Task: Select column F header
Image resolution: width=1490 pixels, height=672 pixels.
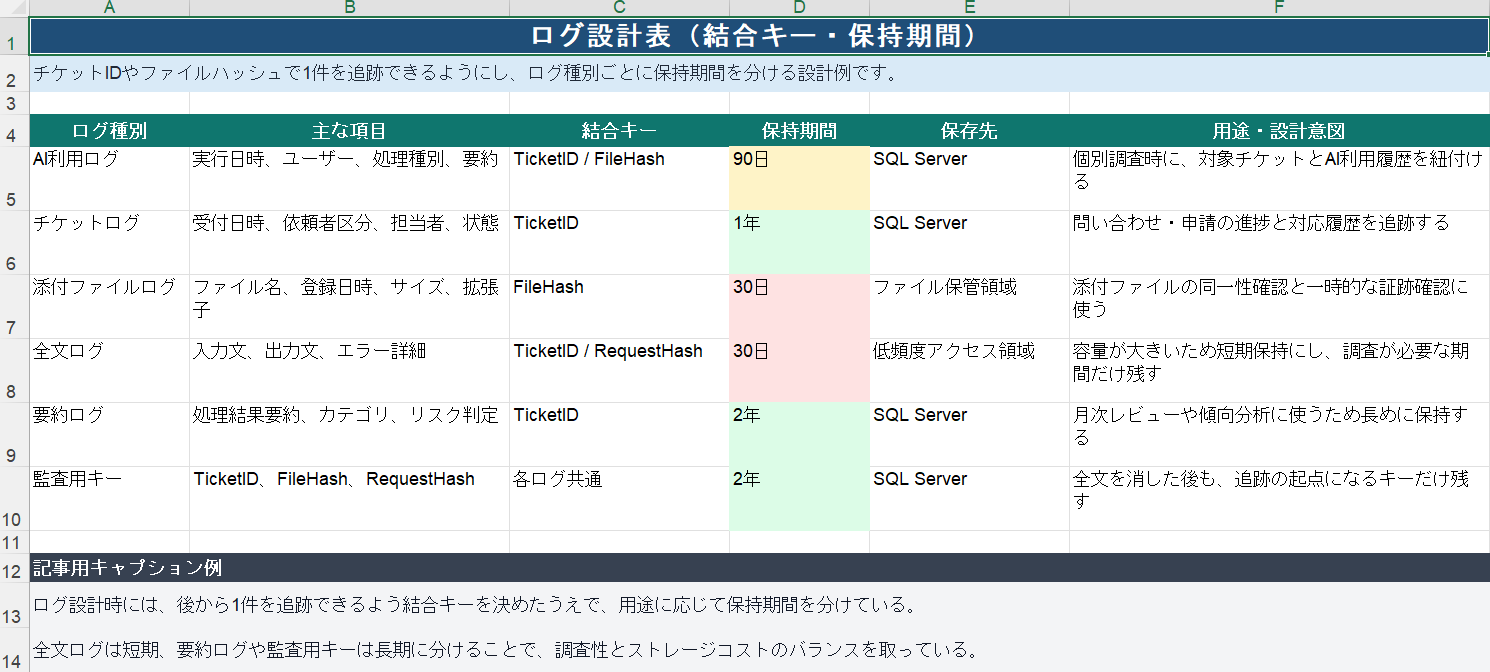Action: click(1279, 8)
